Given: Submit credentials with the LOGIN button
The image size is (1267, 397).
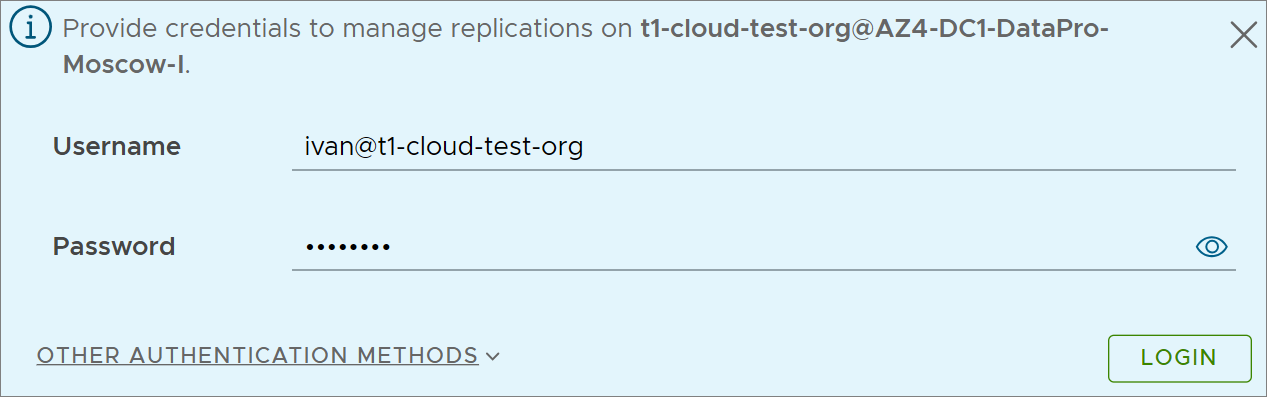Looking at the screenshot, I should click(1179, 358).
